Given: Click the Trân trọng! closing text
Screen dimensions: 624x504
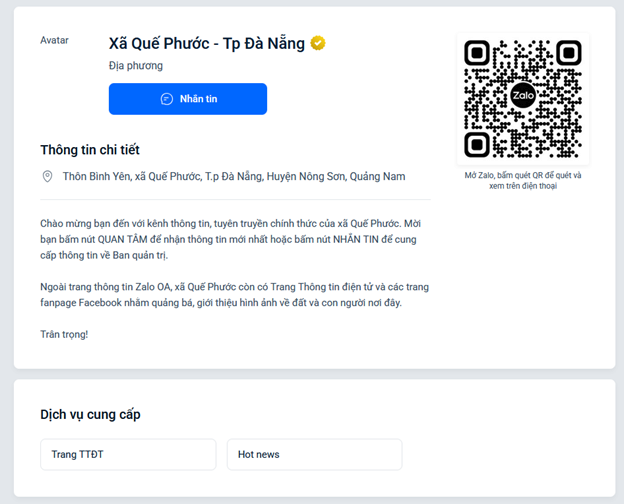Looking at the screenshot, I should (x=64, y=334).
